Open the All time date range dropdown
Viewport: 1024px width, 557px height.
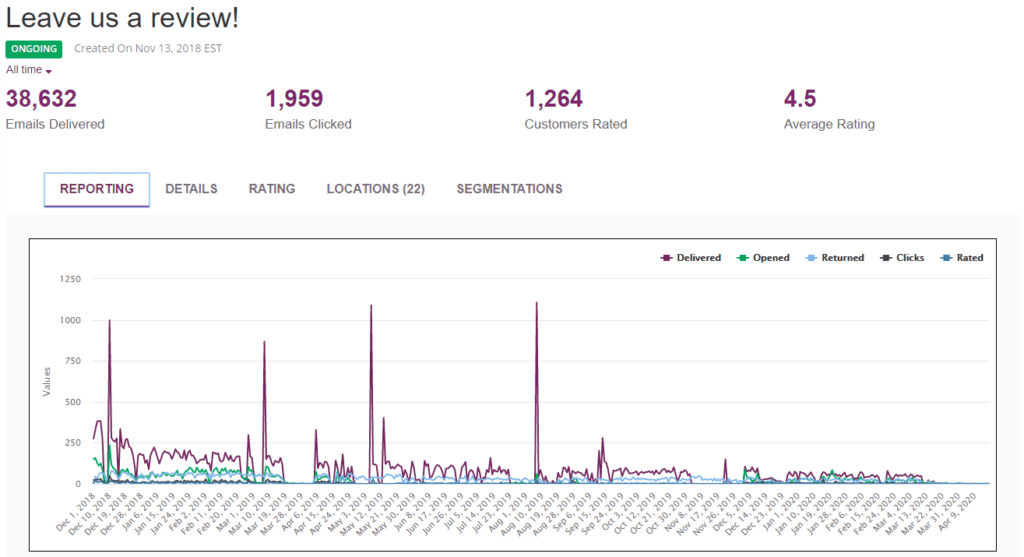pos(28,70)
